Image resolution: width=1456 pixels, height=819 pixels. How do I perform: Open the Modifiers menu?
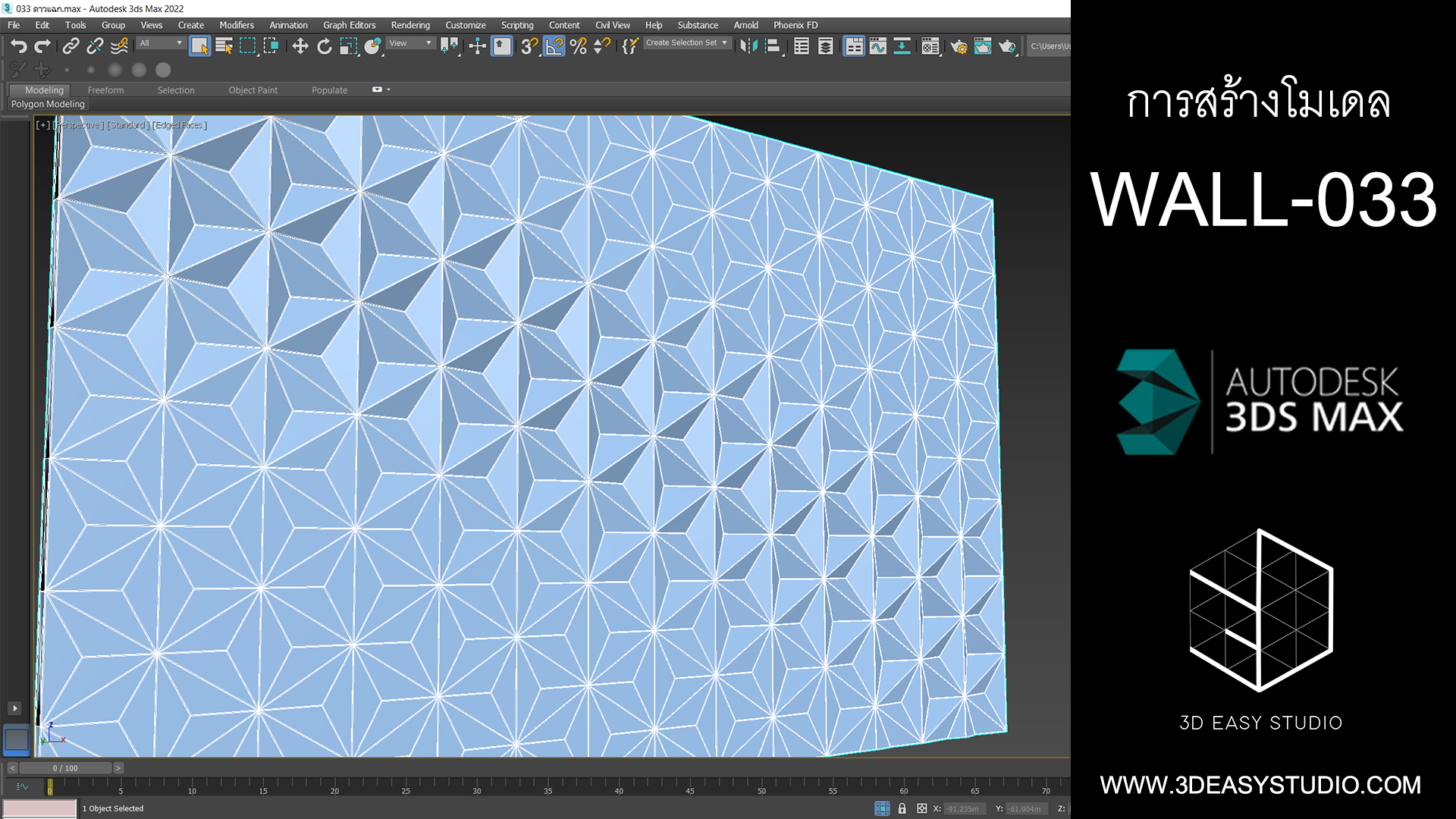[x=237, y=25]
